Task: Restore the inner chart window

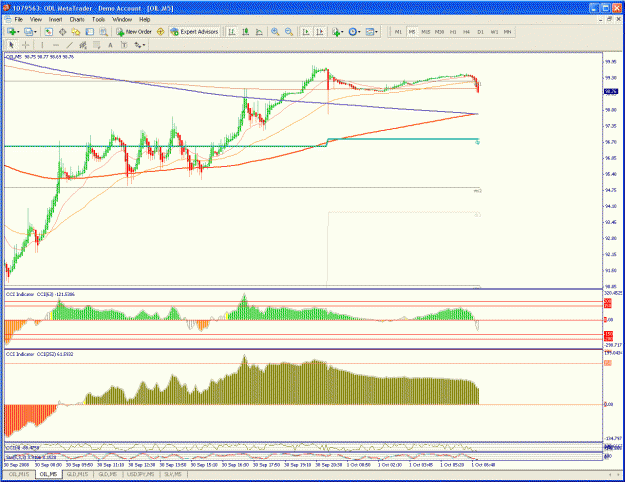Action: pyautogui.click(x=609, y=20)
